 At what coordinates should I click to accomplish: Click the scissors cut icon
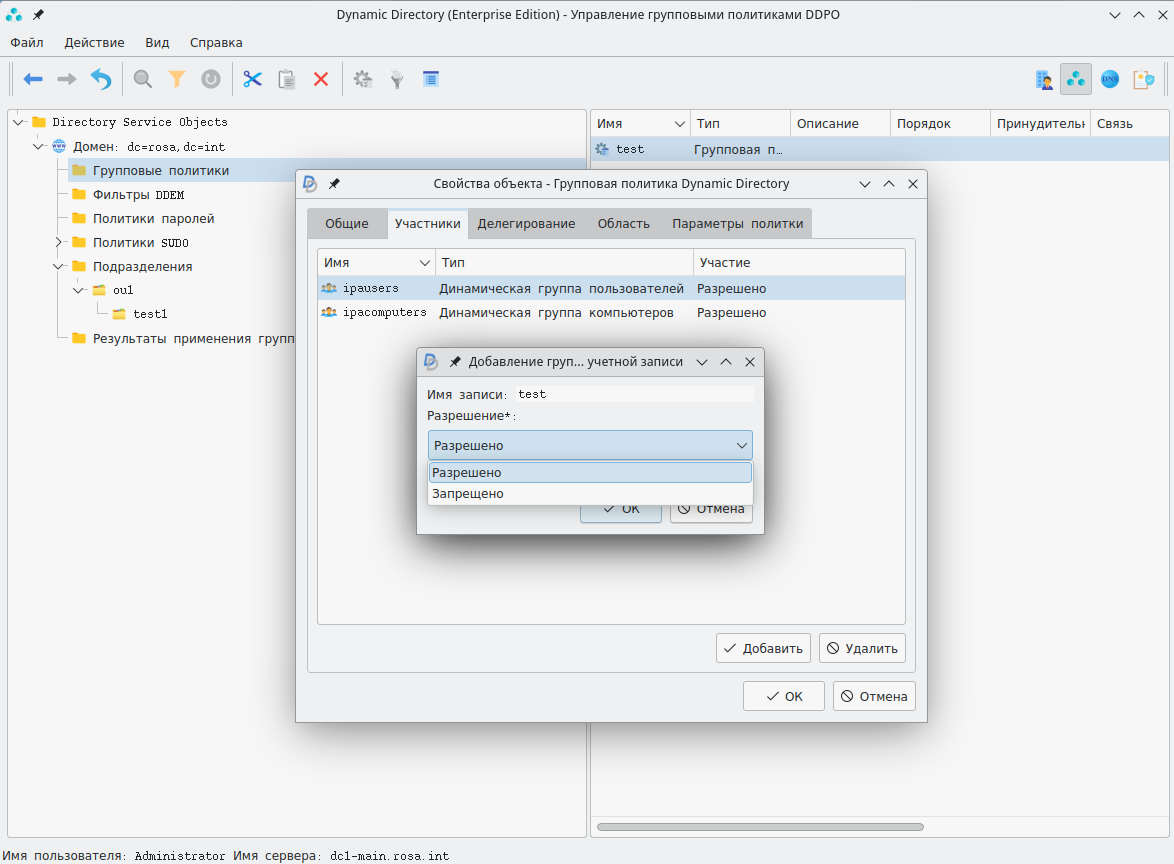[252, 79]
